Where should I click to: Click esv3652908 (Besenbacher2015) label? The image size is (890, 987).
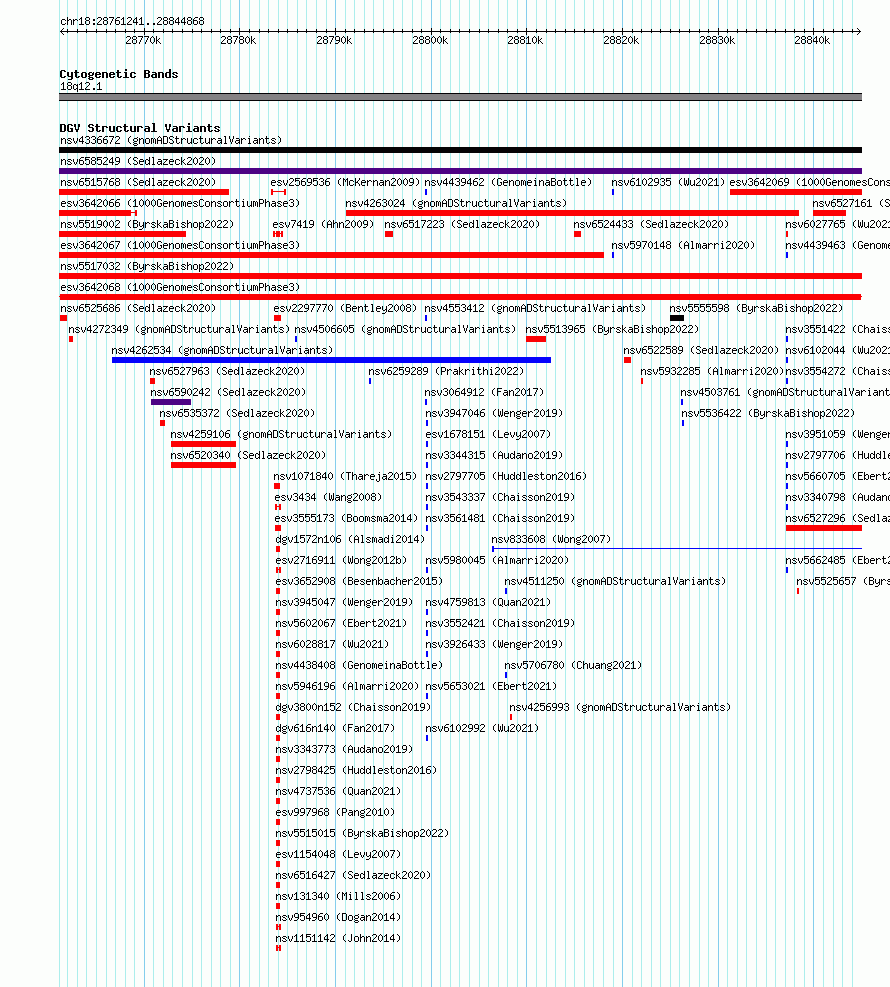pyautogui.click(x=359, y=581)
